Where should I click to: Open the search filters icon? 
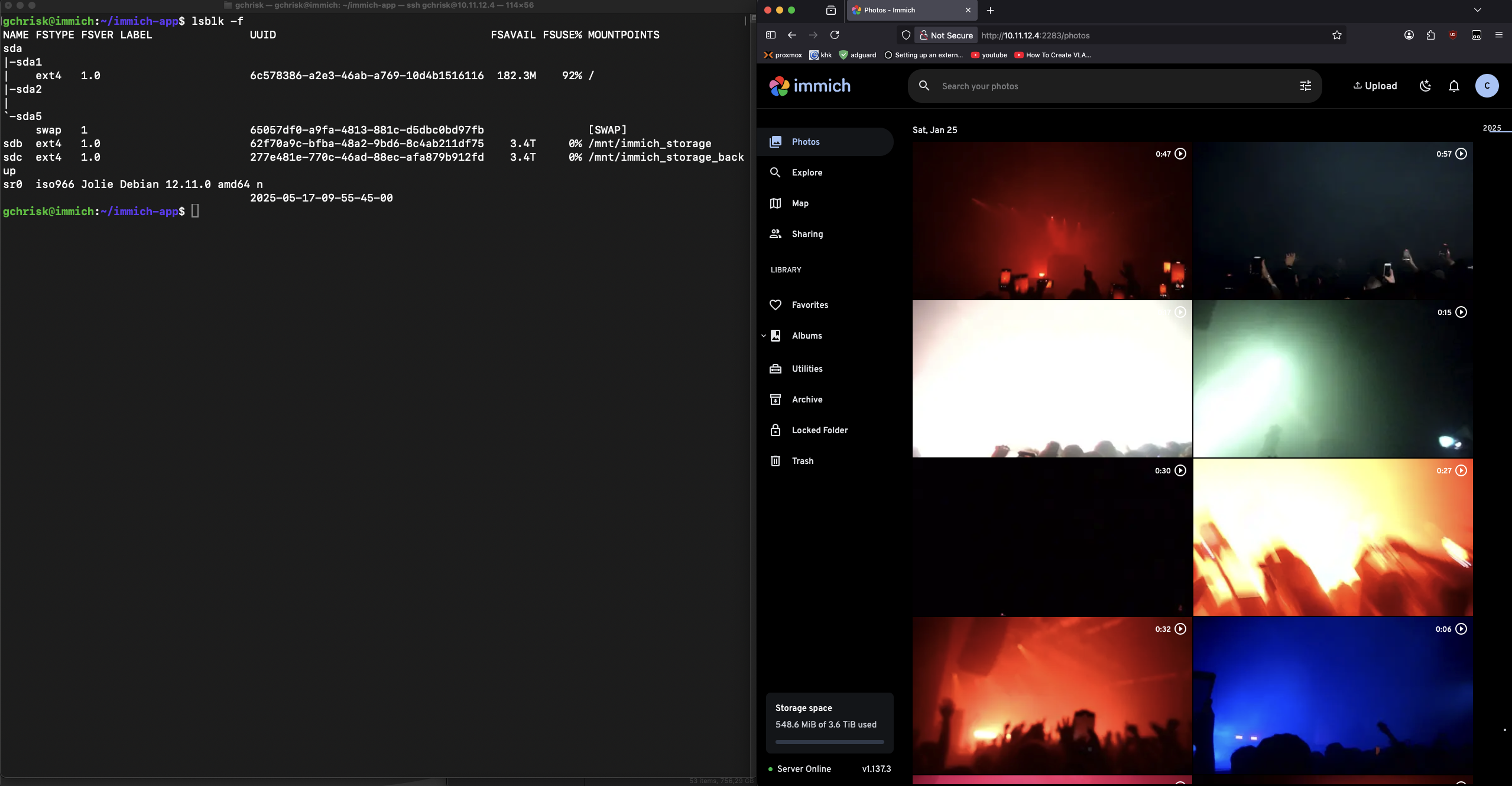[x=1306, y=86]
